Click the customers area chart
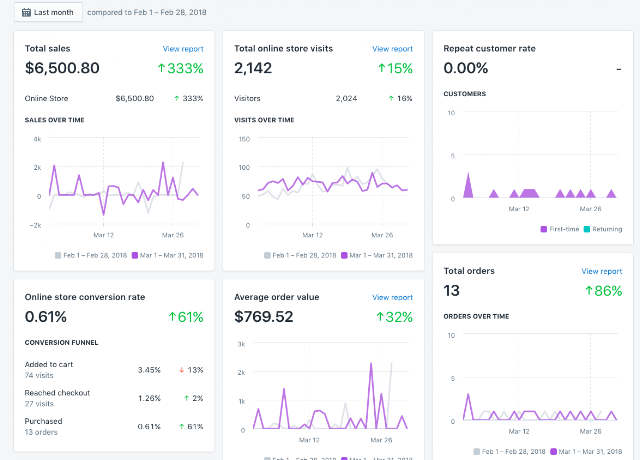 coord(540,155)
